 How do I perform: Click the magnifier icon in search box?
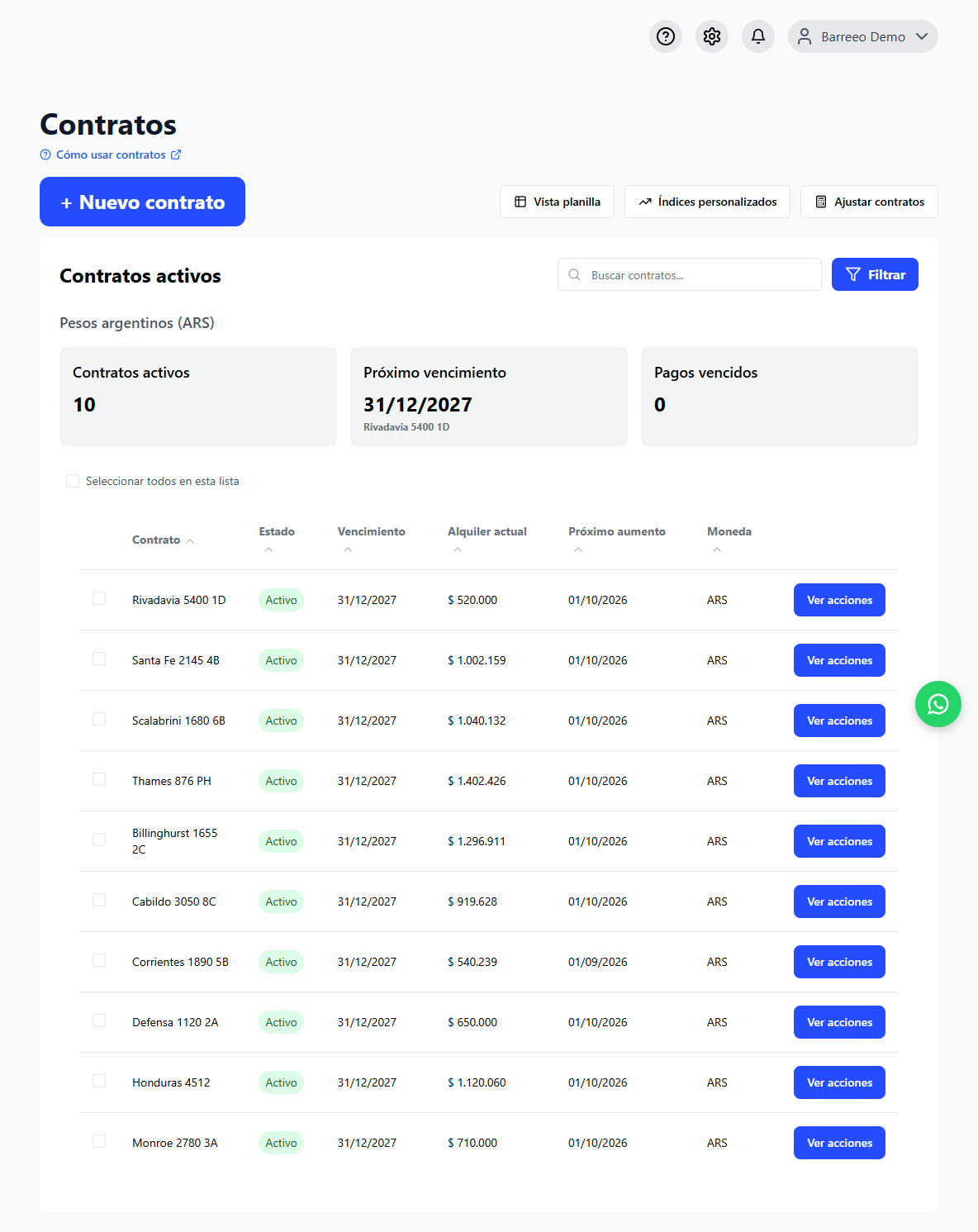(x=574, y=274)
